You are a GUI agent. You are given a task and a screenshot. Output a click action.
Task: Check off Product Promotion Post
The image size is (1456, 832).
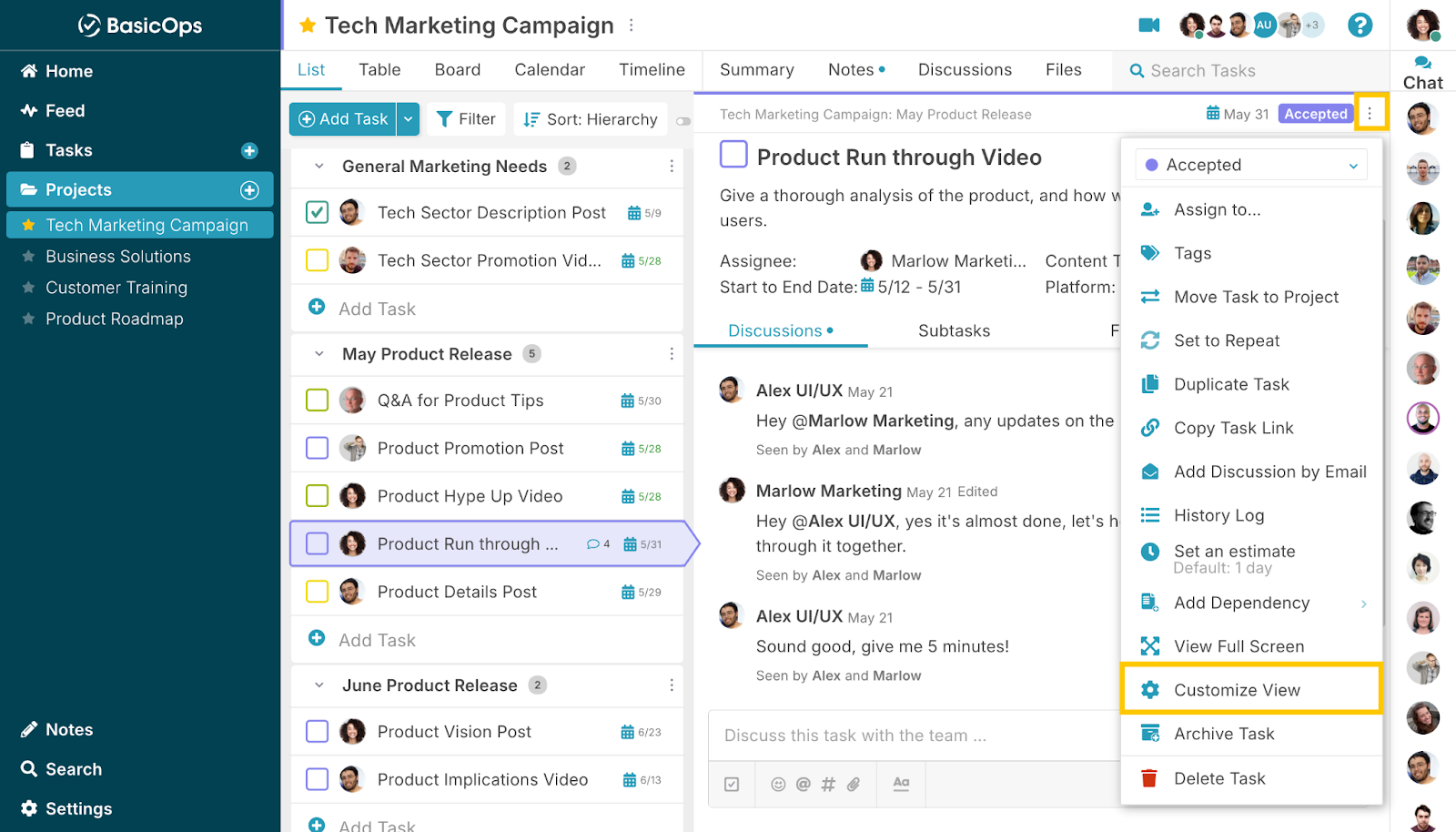pos(317,448)
